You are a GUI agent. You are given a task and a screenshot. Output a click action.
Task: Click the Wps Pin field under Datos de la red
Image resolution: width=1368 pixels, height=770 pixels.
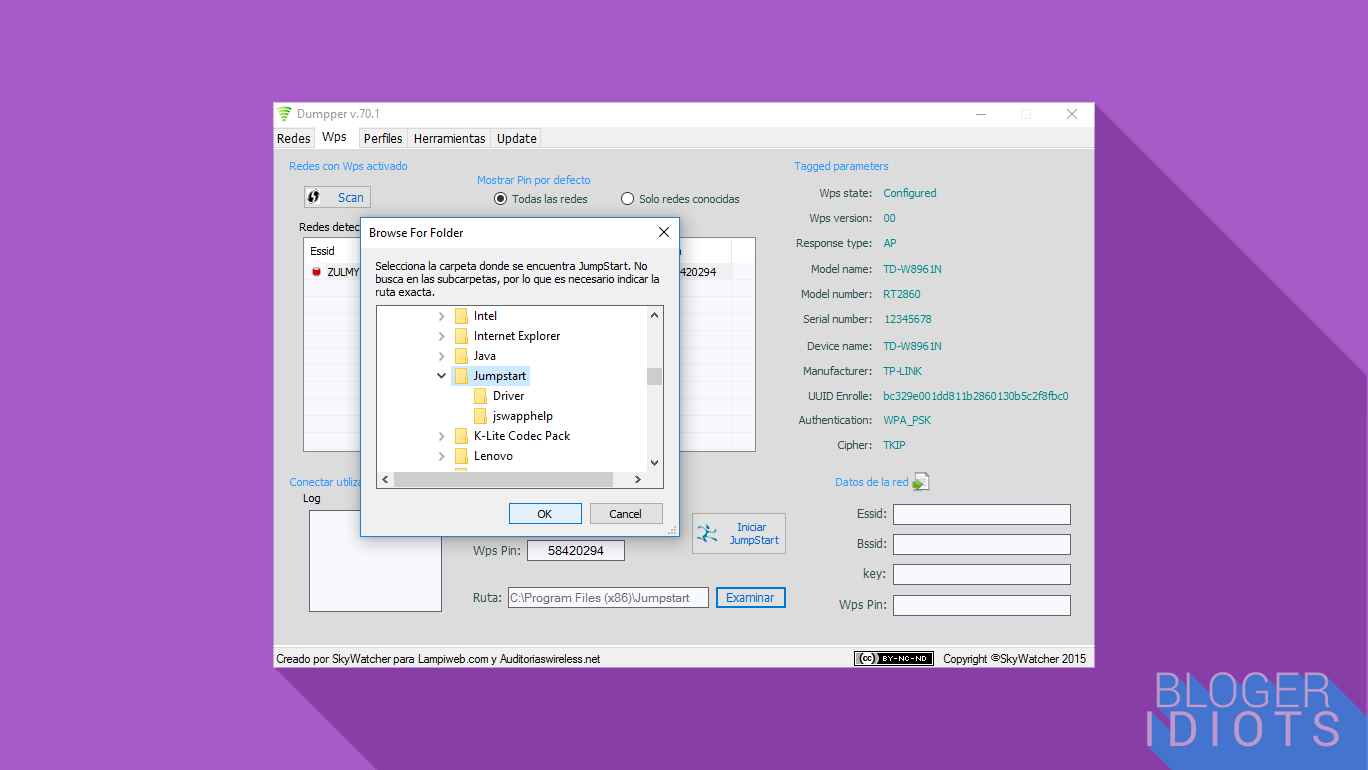(x=982, y=605)
